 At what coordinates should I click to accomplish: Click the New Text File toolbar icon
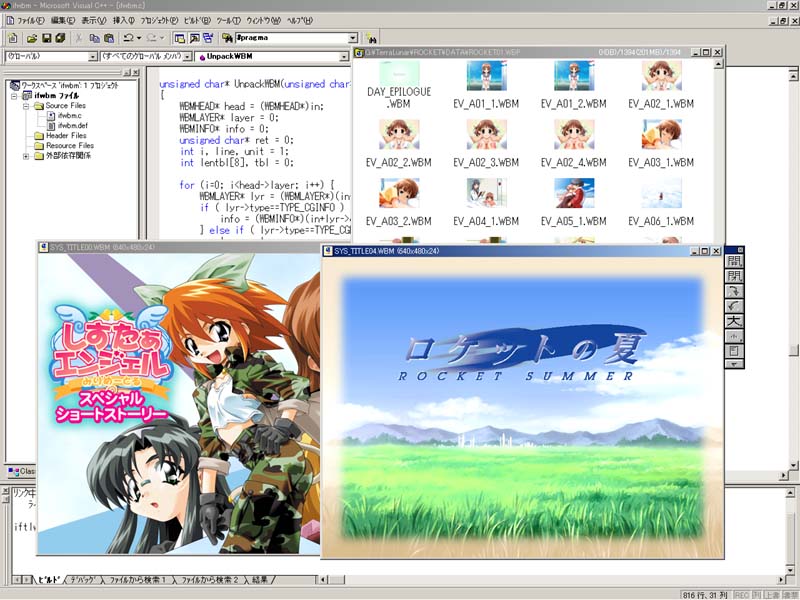(x=13, y=38)
